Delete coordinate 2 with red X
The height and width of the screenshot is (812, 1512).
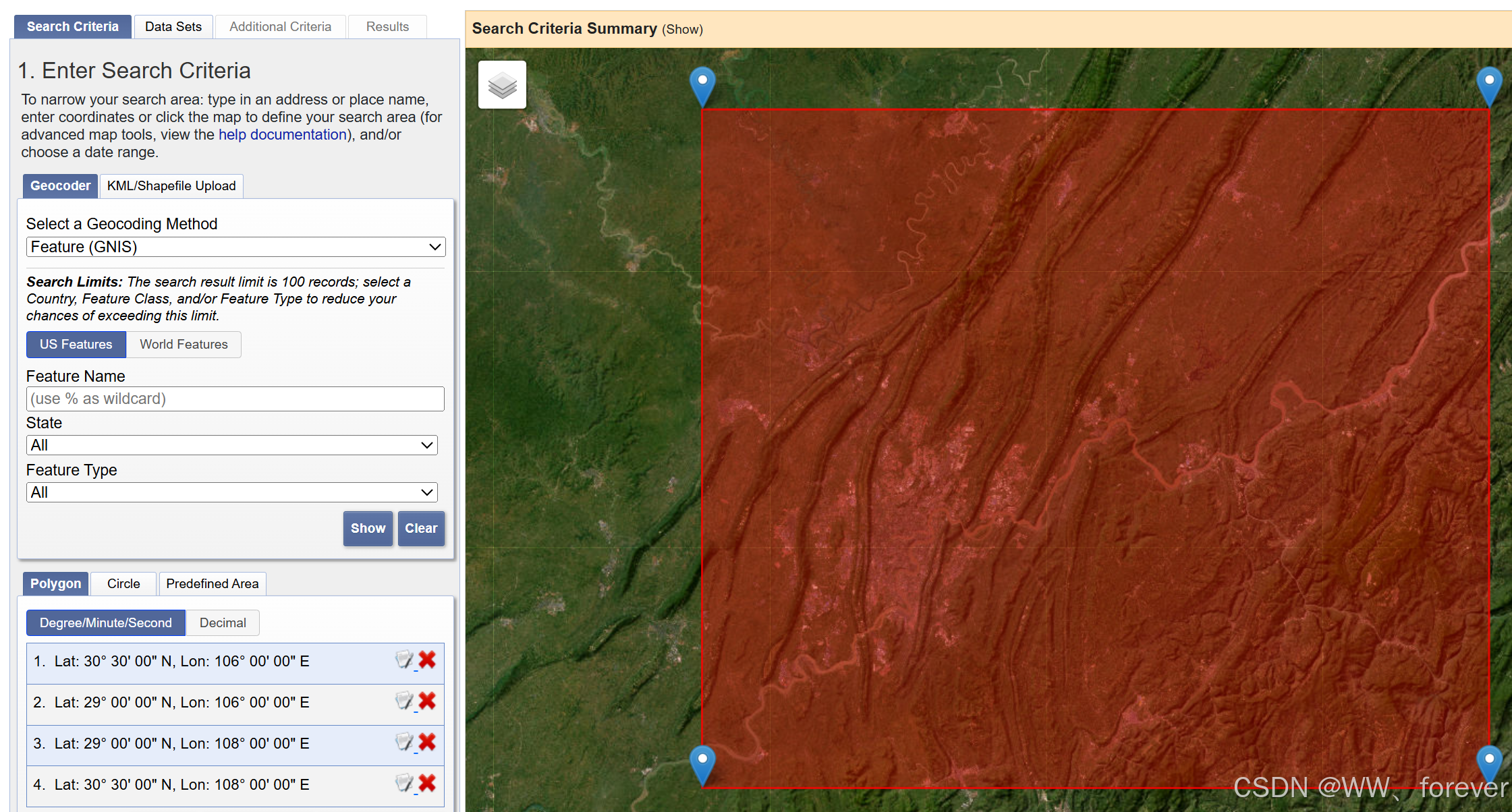(427, 701)
